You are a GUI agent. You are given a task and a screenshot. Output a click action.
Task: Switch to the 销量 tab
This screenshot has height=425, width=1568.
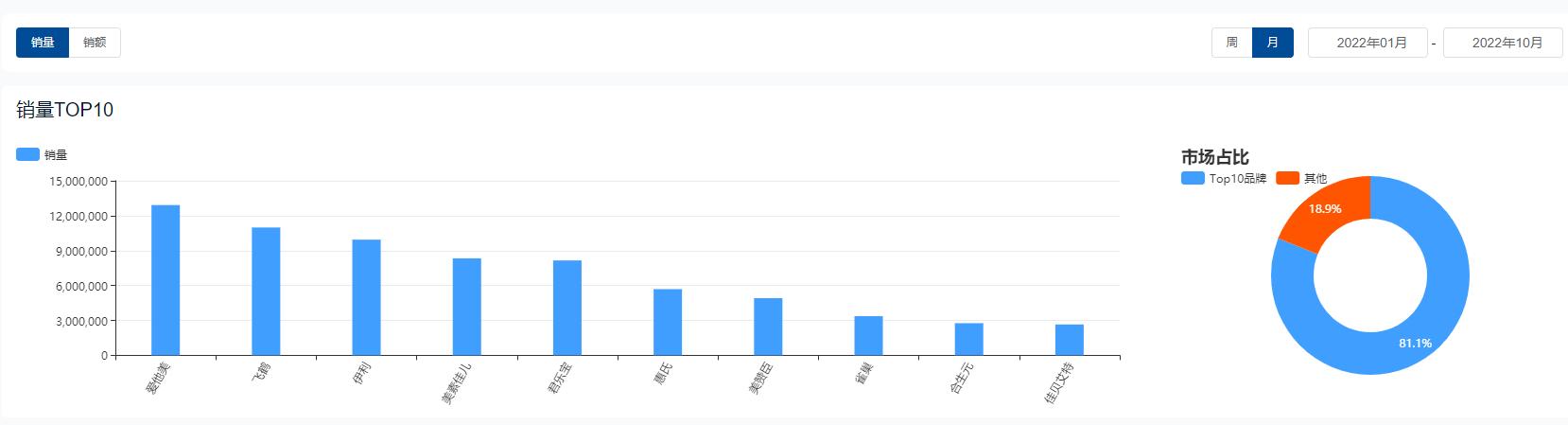click(43, 43)
